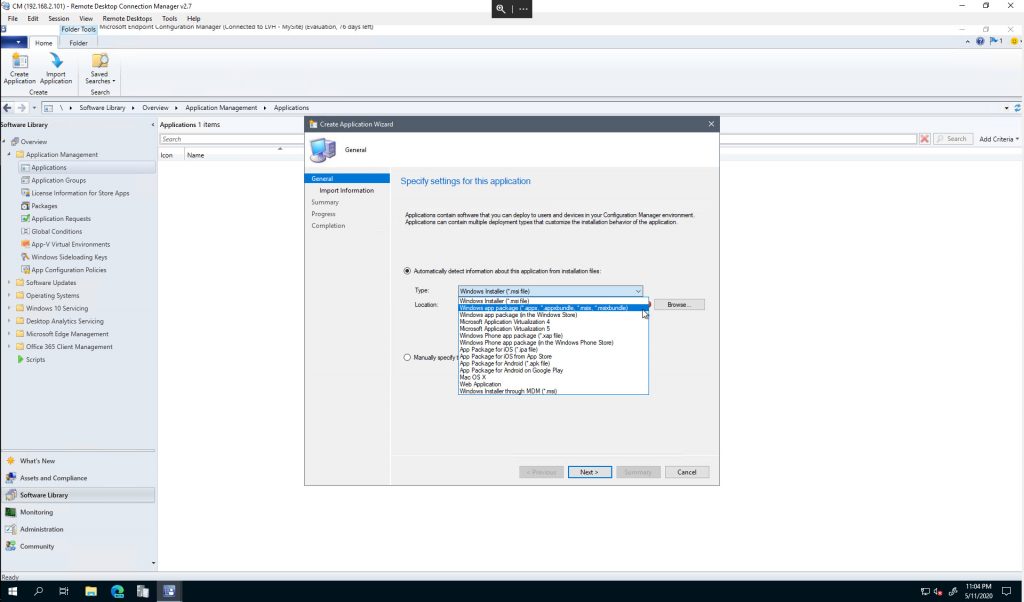Click the taskbar search magnifier icon

pyautogui.click(x=39, y=592)
